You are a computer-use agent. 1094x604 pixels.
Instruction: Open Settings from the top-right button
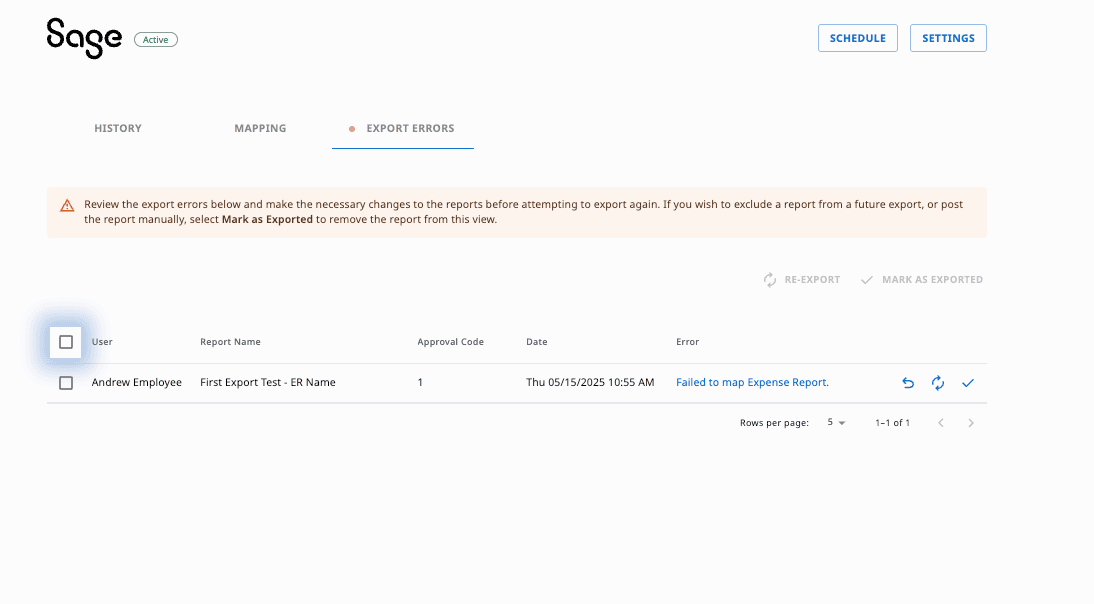(948, 38)
